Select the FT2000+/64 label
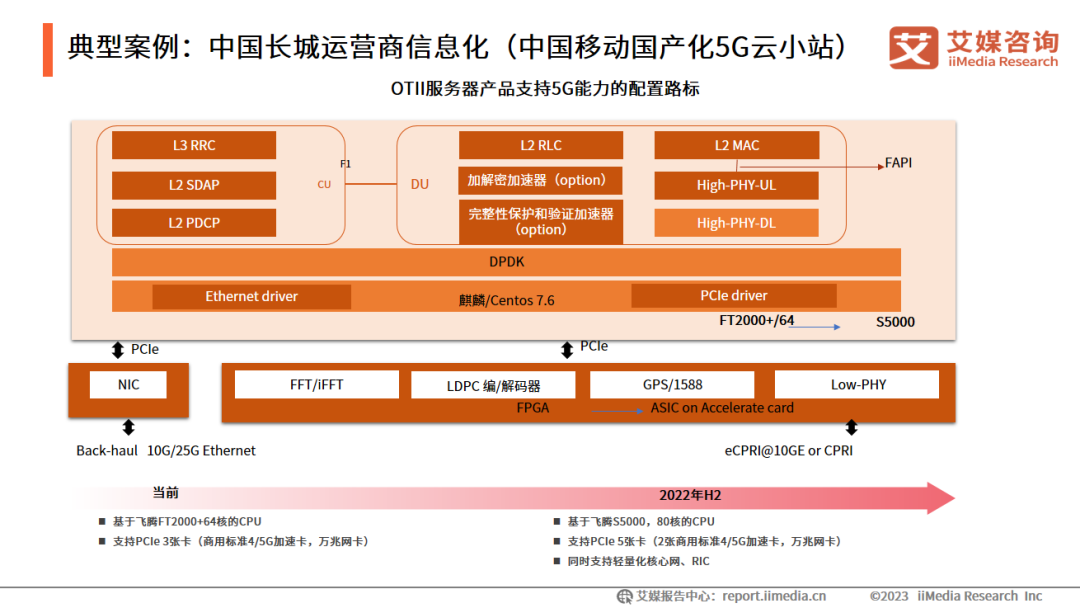The image size is (1080, 608). point(756,320)
